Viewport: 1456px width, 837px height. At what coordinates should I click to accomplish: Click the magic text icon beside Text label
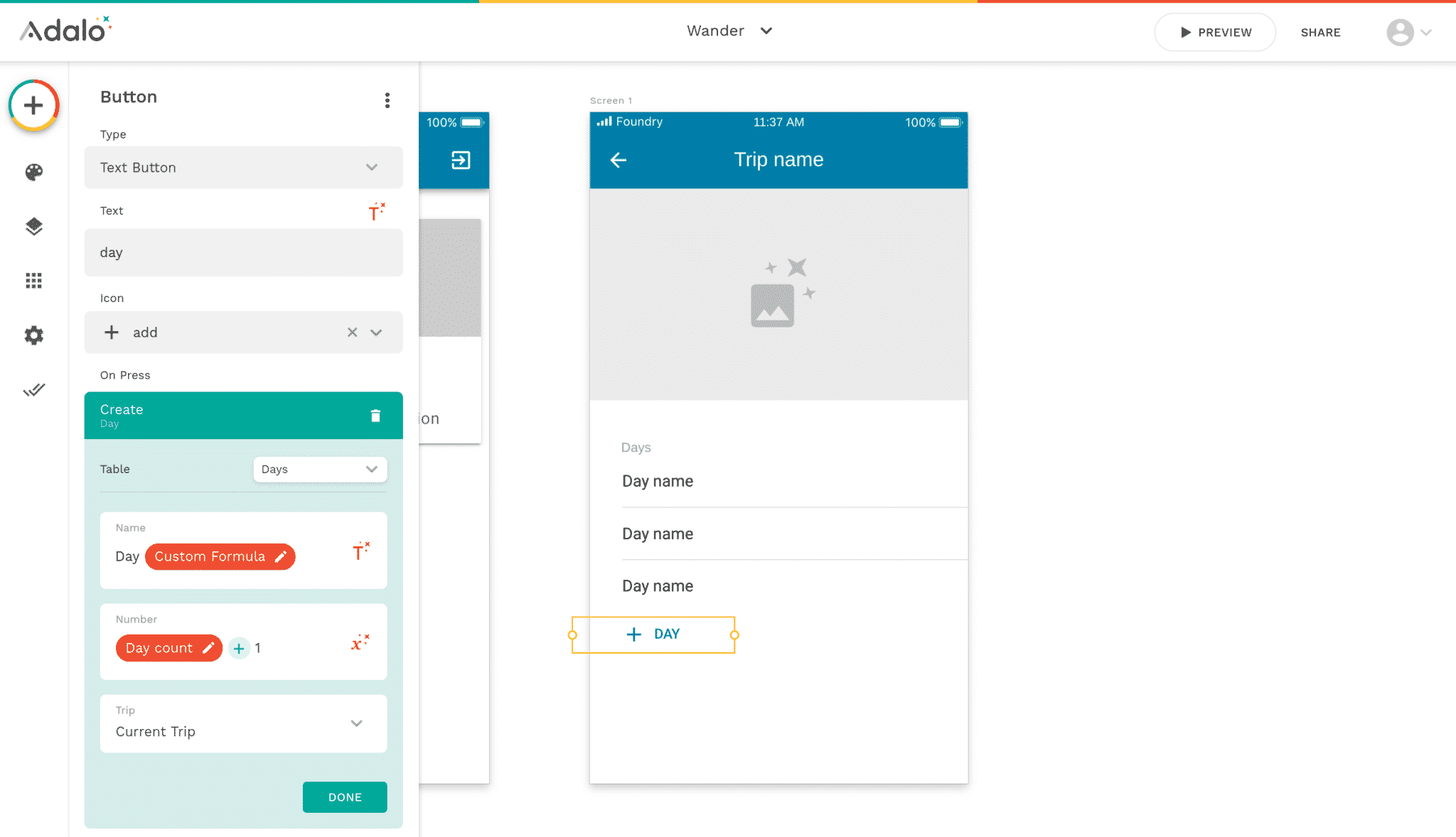coord(376,211)
